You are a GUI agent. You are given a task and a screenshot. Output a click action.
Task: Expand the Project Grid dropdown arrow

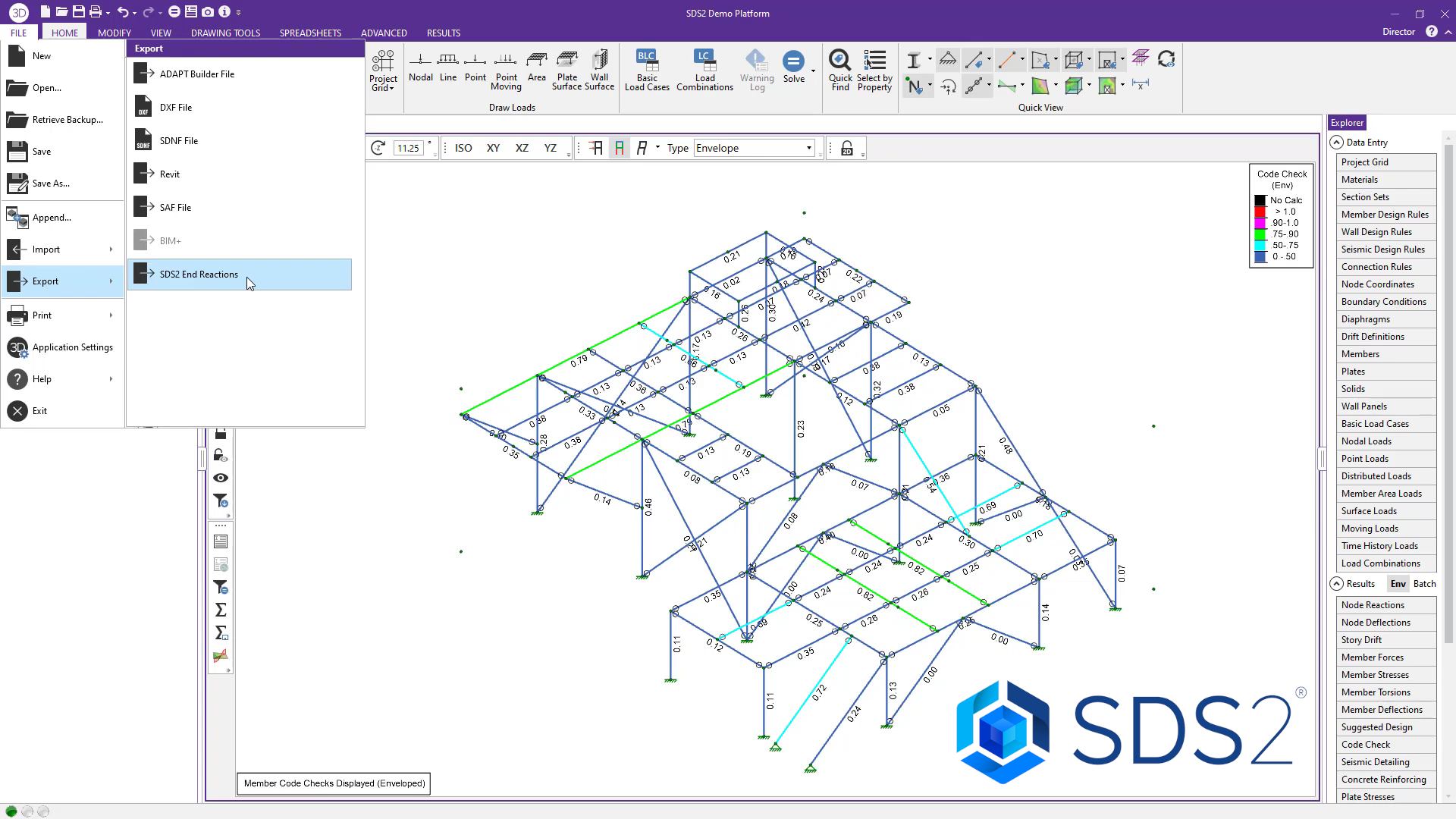(x=391, y=89)
